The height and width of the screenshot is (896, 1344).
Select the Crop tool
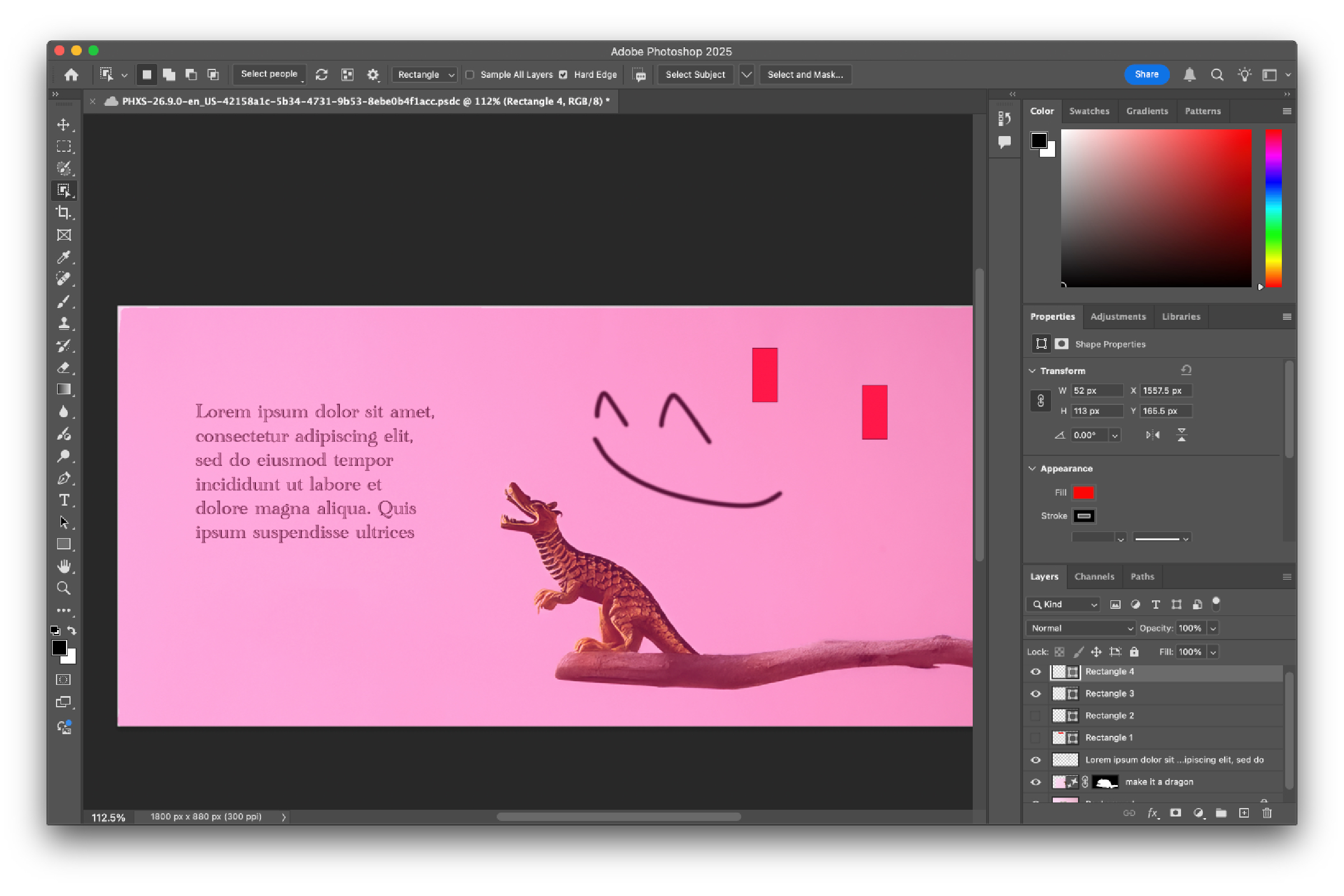tap(64, 213)
